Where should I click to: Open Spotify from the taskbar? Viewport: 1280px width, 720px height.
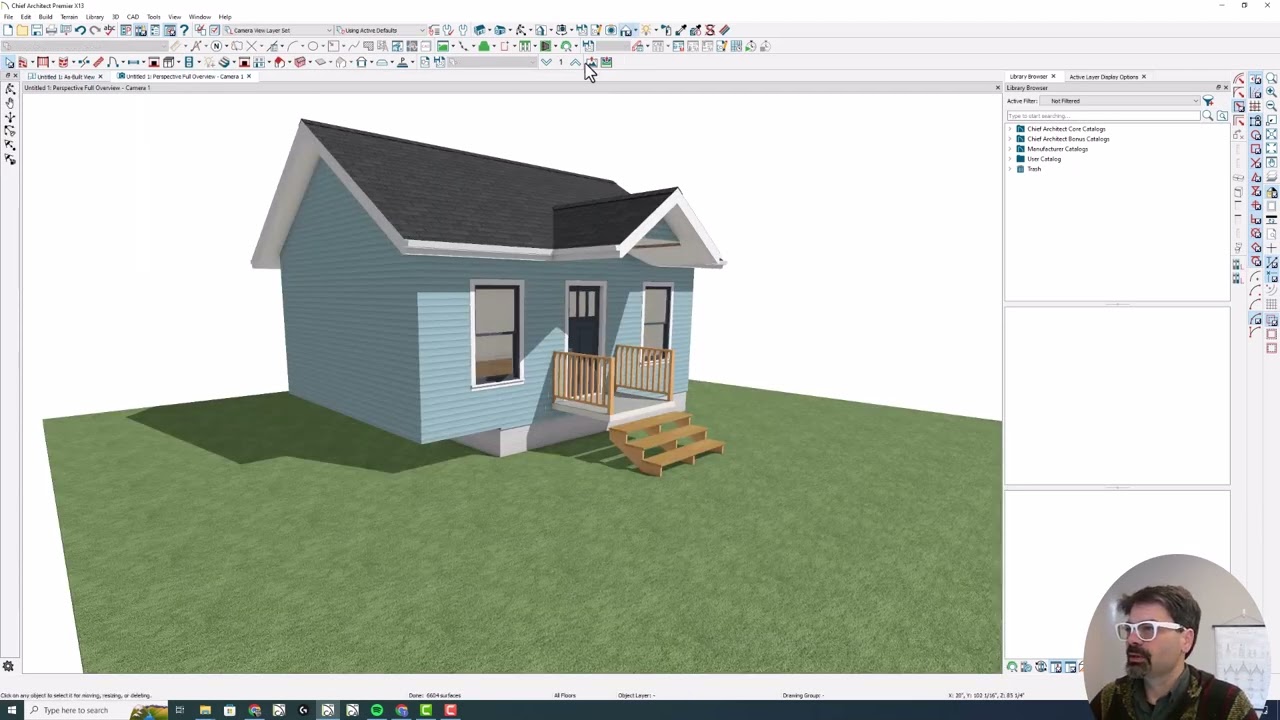[x=377, y=710]
